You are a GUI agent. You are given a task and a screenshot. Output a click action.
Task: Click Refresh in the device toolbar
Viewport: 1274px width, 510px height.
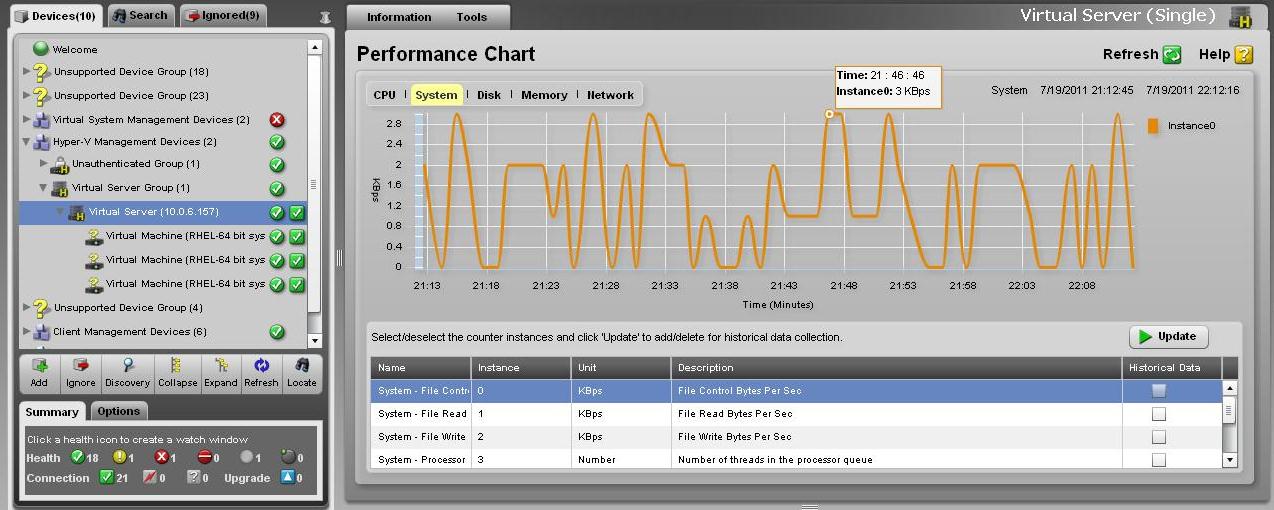coord(262,366)
